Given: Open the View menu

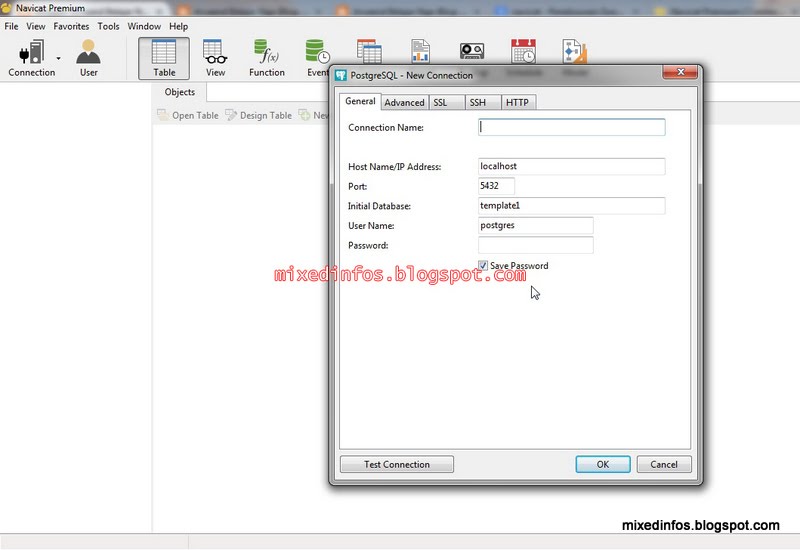Looking at the screenshot, I should coord(36,26).
